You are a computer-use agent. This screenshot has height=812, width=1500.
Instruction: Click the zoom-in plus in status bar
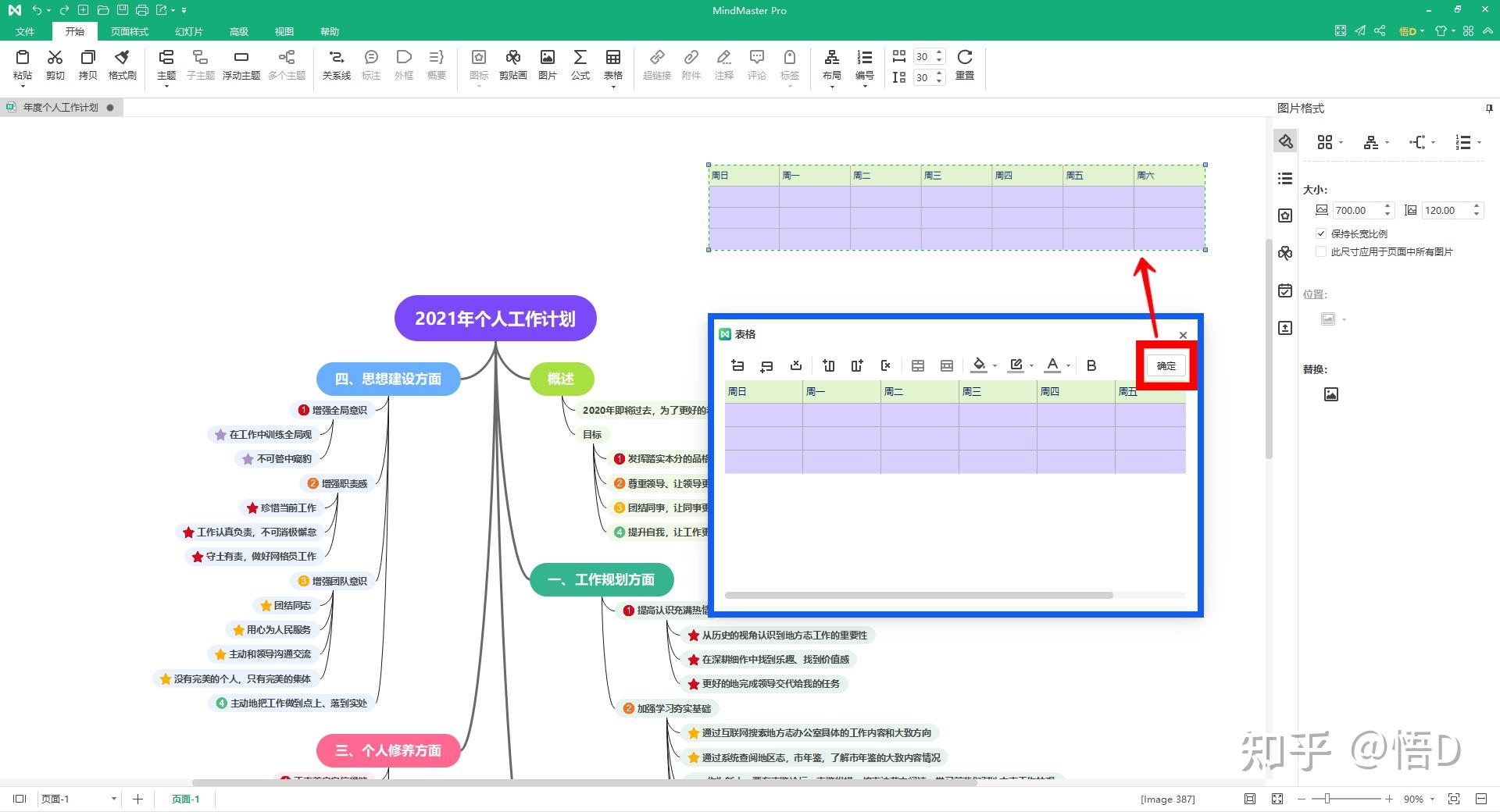tap(1389, 799)
